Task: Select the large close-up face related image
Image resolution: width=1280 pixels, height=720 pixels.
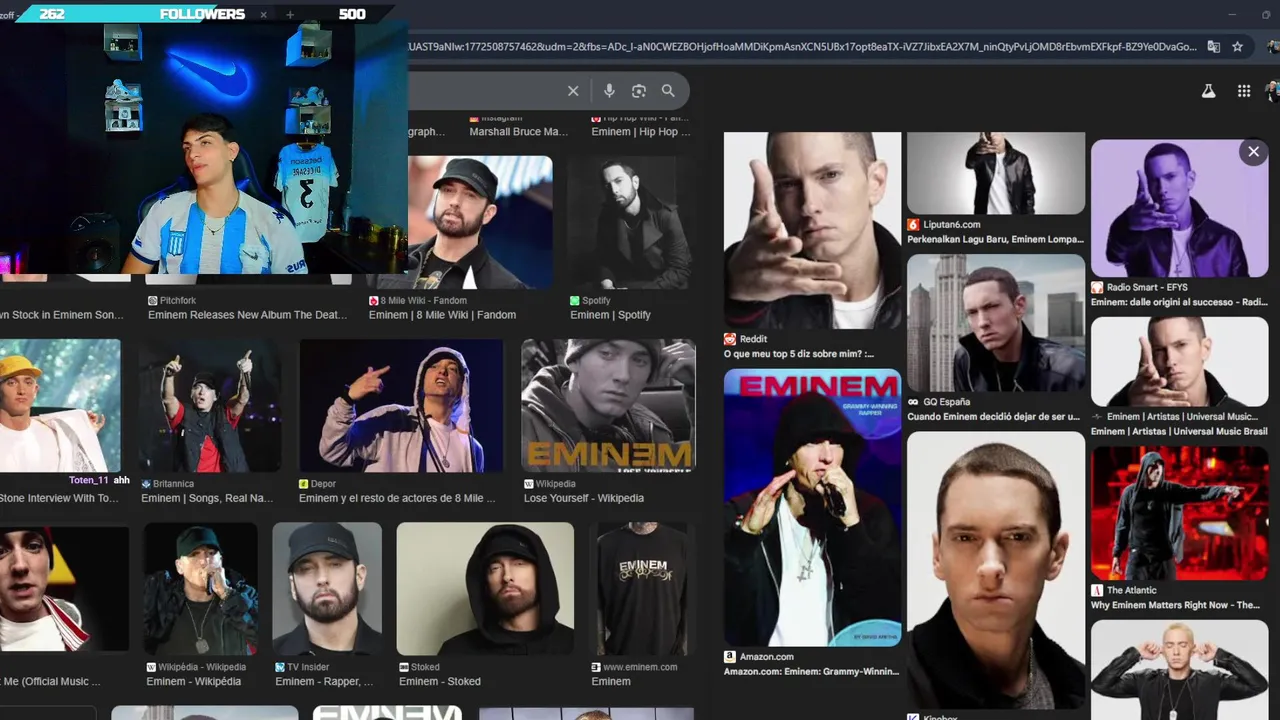Action: [996, 570]
